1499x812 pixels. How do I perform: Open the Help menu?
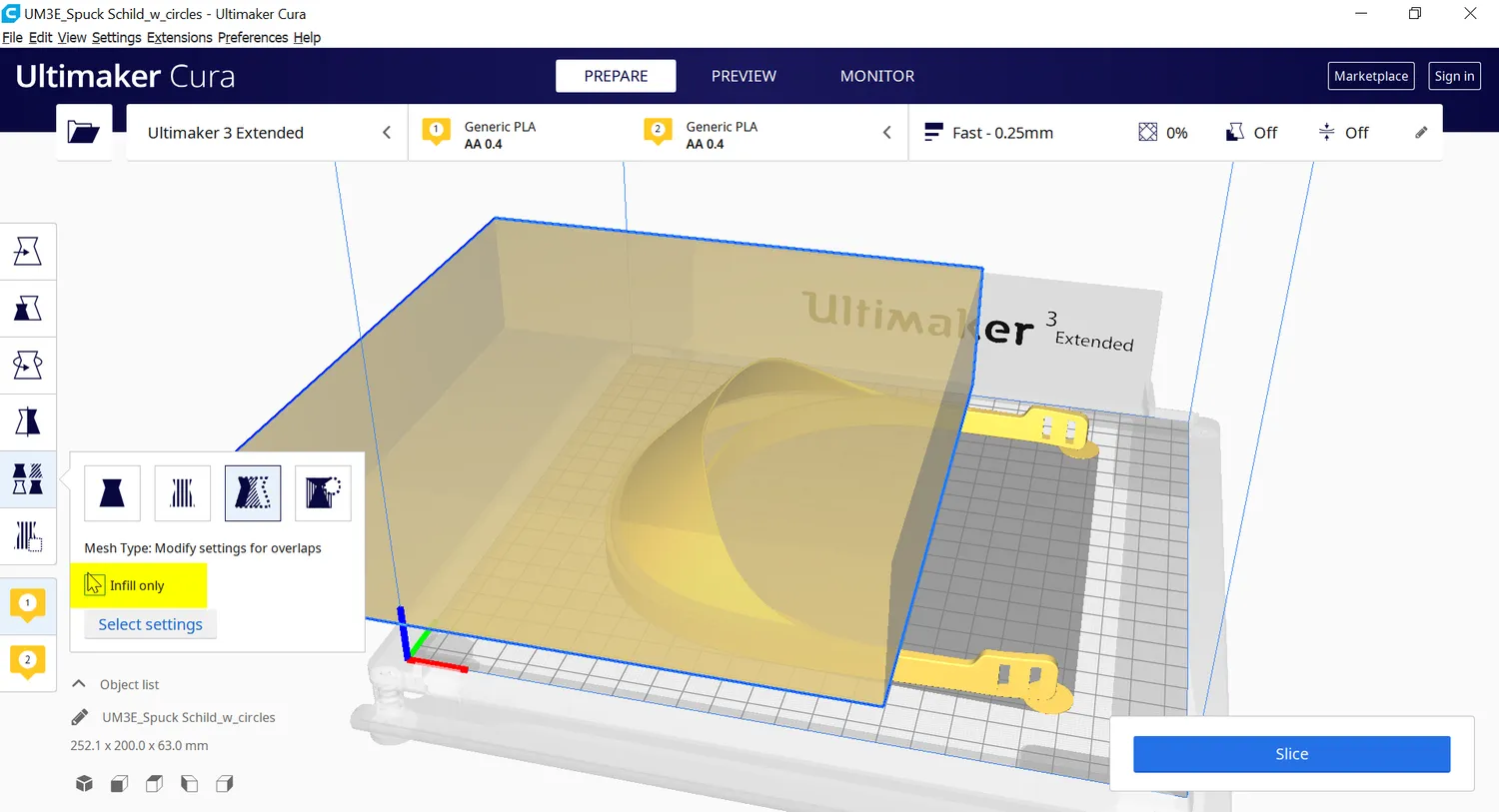click(x=307, y=37)
